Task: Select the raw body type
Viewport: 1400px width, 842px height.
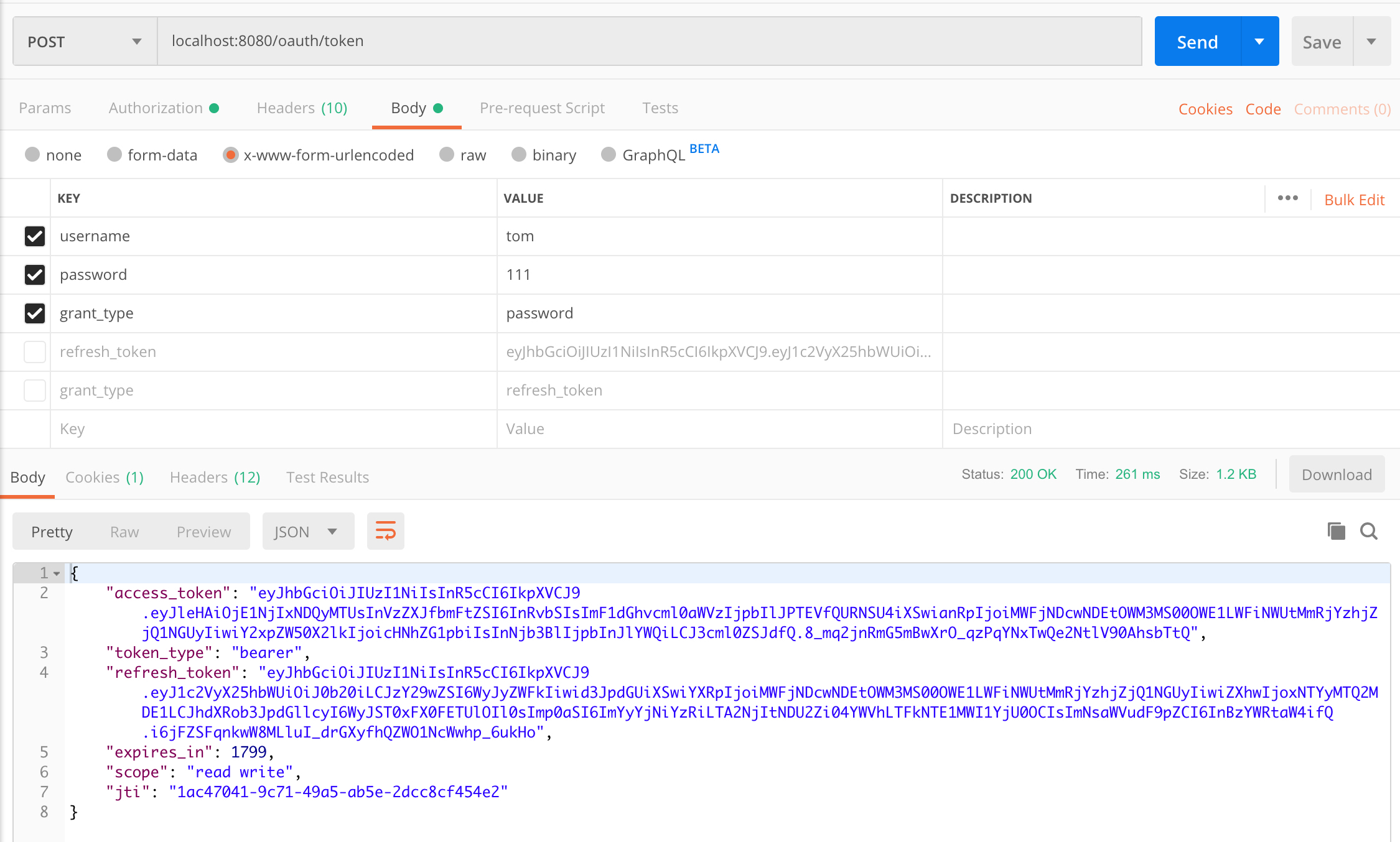Action: click(447, 155)
